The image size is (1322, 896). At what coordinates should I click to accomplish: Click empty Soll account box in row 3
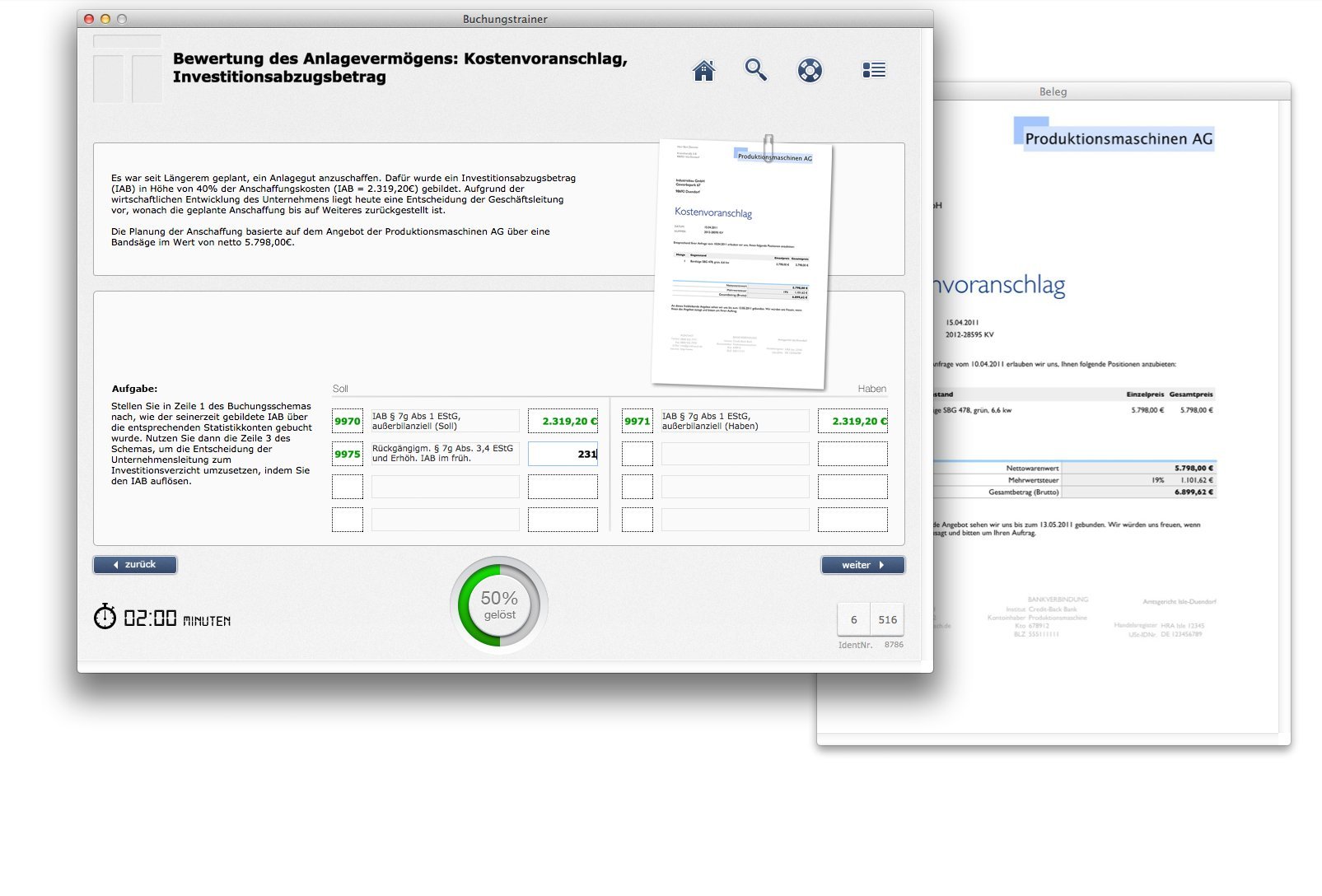(348, 487)
